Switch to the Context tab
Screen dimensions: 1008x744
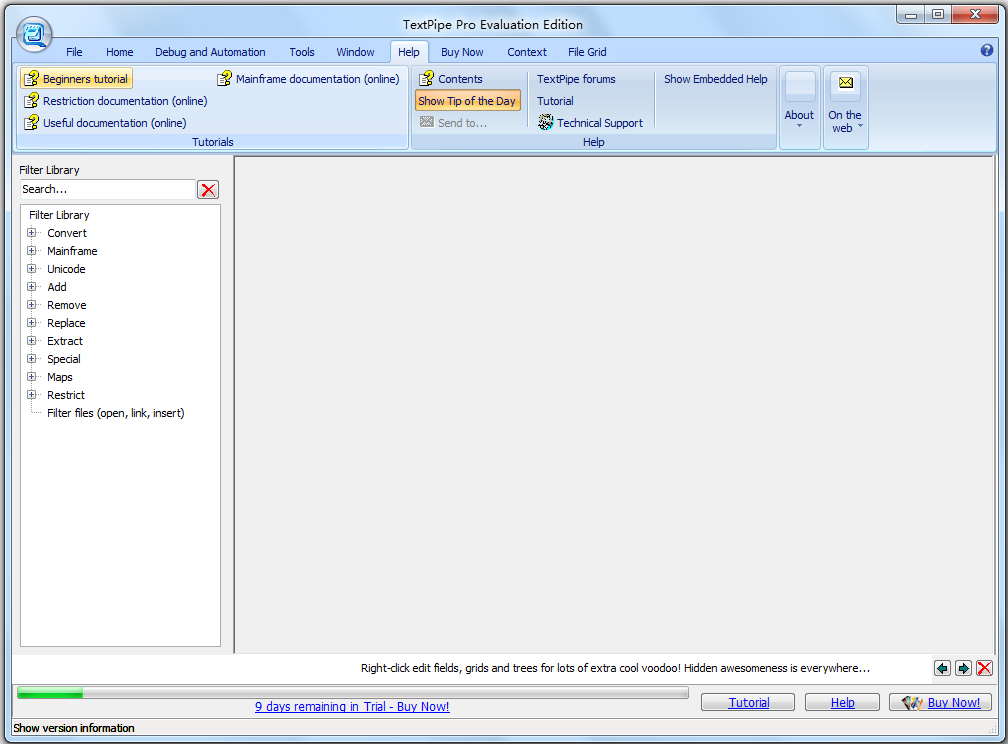(x=526, y=52)
